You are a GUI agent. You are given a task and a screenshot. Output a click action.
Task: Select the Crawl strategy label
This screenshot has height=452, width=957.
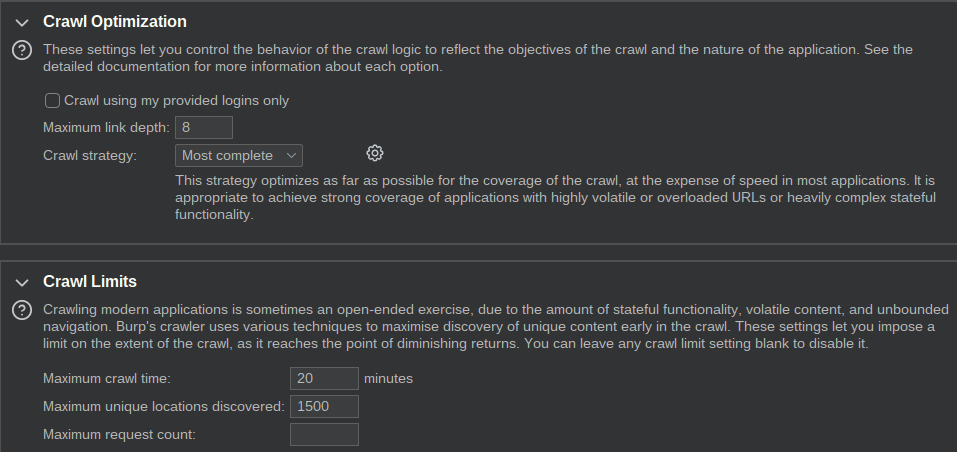click(x=90, y=156)
